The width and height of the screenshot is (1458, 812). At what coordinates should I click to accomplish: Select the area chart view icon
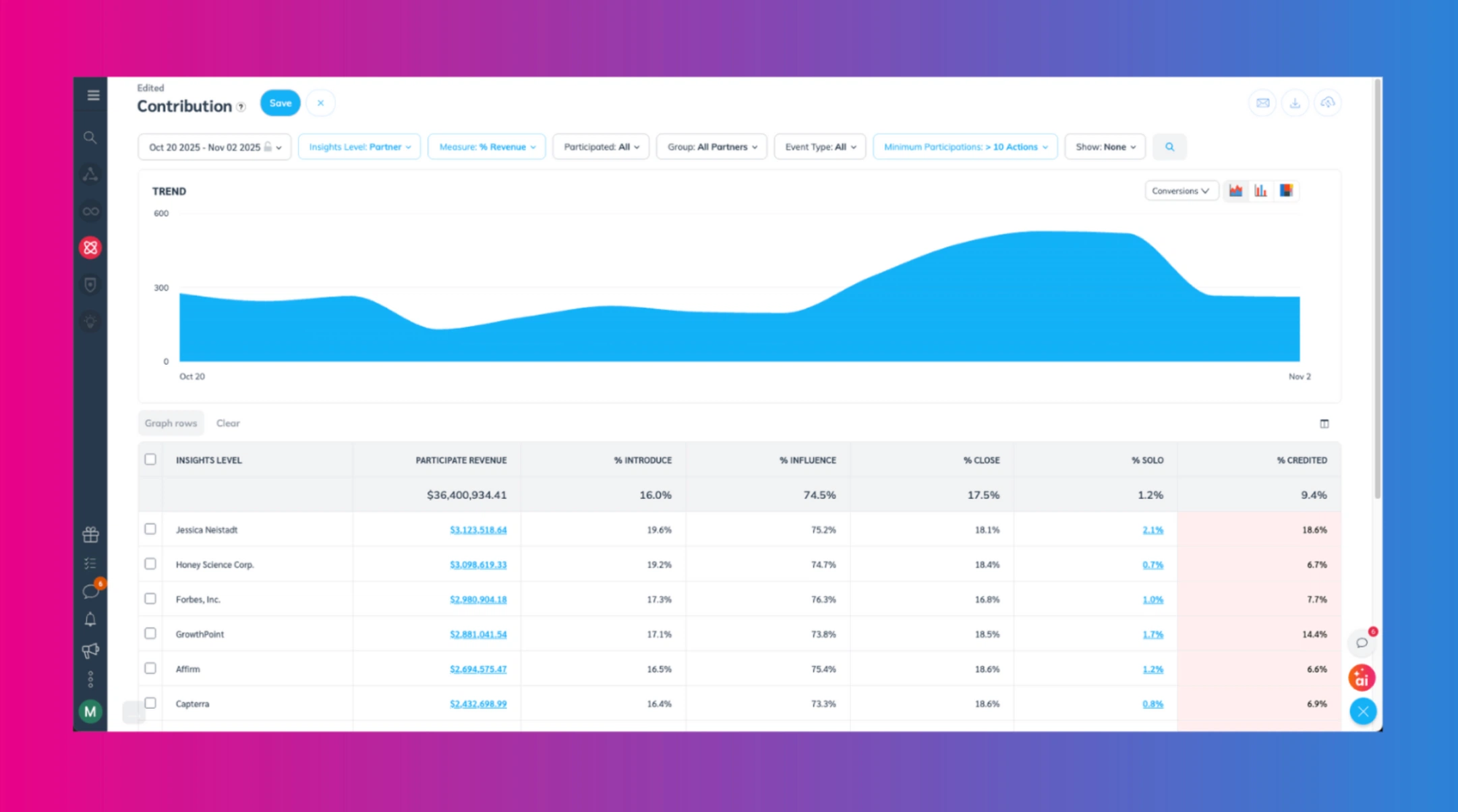point(1236,190)
